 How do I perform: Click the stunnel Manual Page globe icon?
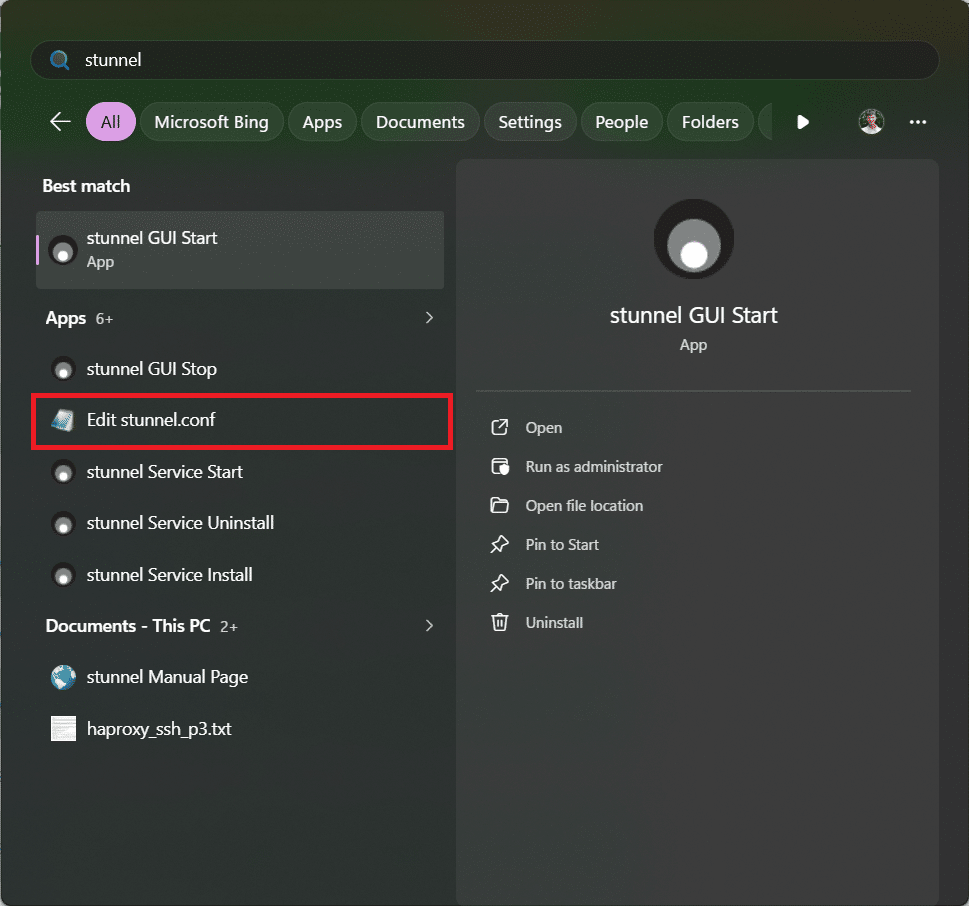(63, 677)
